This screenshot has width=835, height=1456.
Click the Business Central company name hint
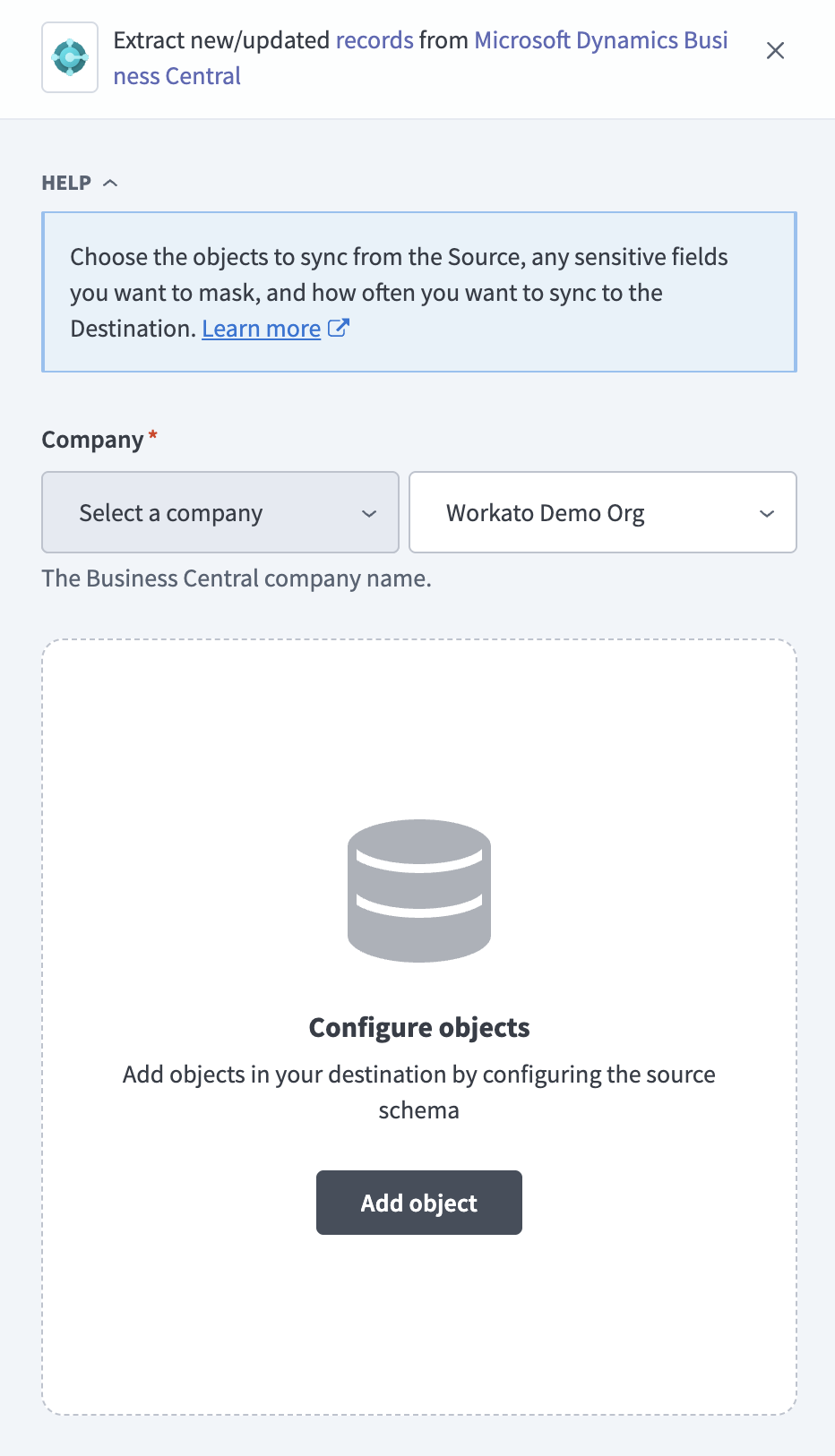pos(237,578)
